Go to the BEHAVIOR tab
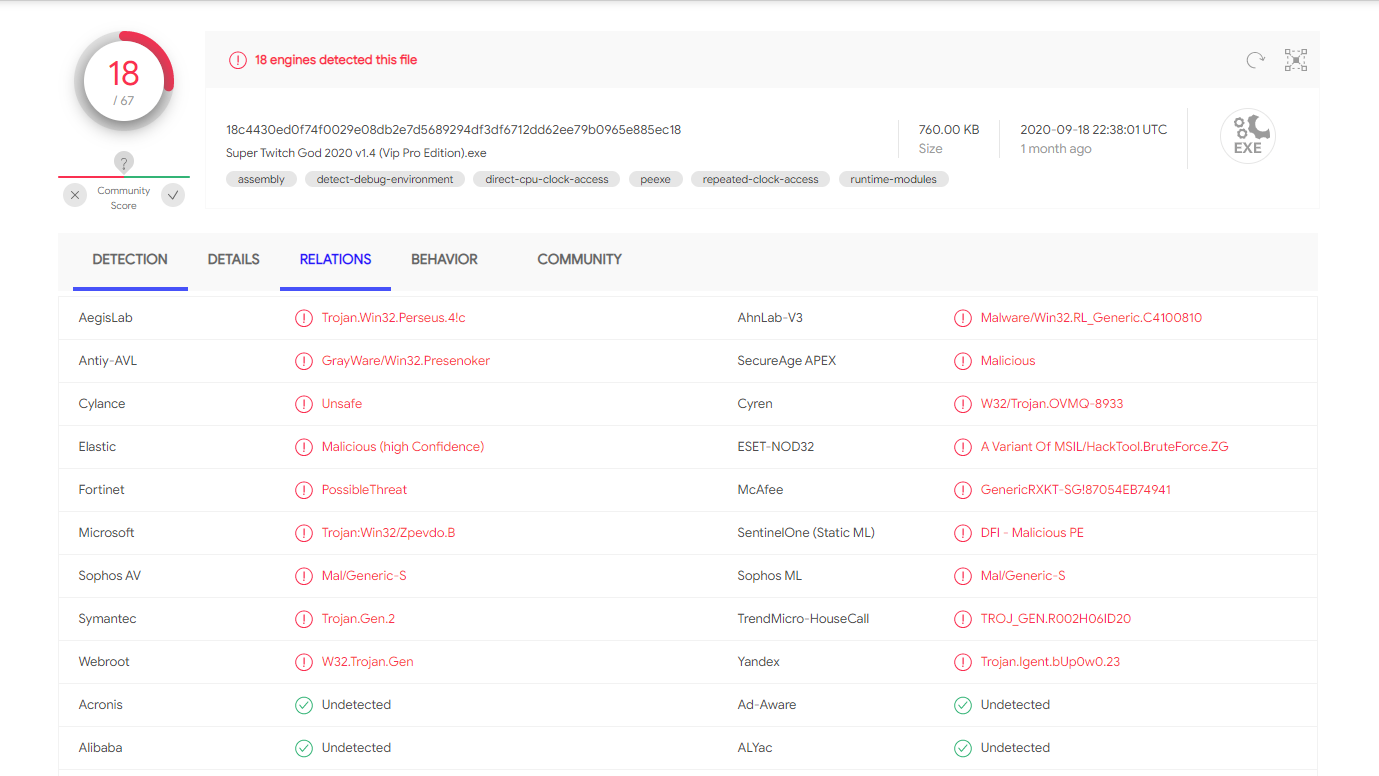This screenshot has width=1379, height=776. (x=444, y=259)
